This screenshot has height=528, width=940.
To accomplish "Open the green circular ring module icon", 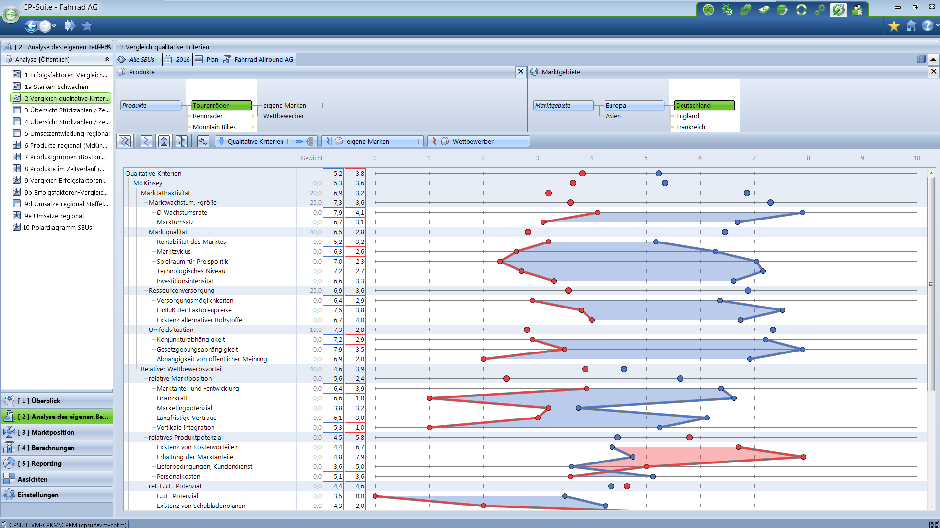I will point(801,10).
